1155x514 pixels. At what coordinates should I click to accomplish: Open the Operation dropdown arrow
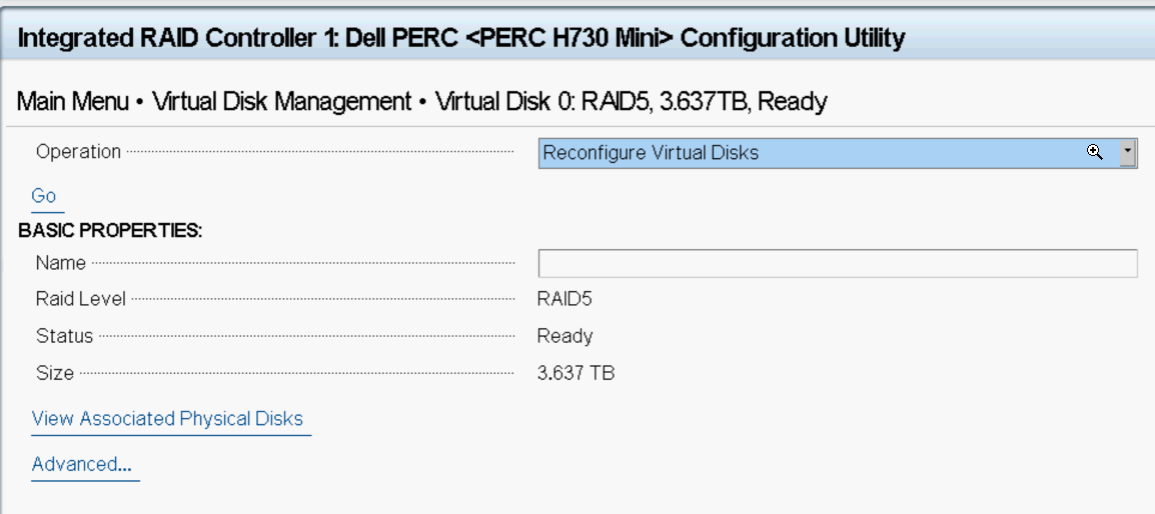tap(1128, 153)
